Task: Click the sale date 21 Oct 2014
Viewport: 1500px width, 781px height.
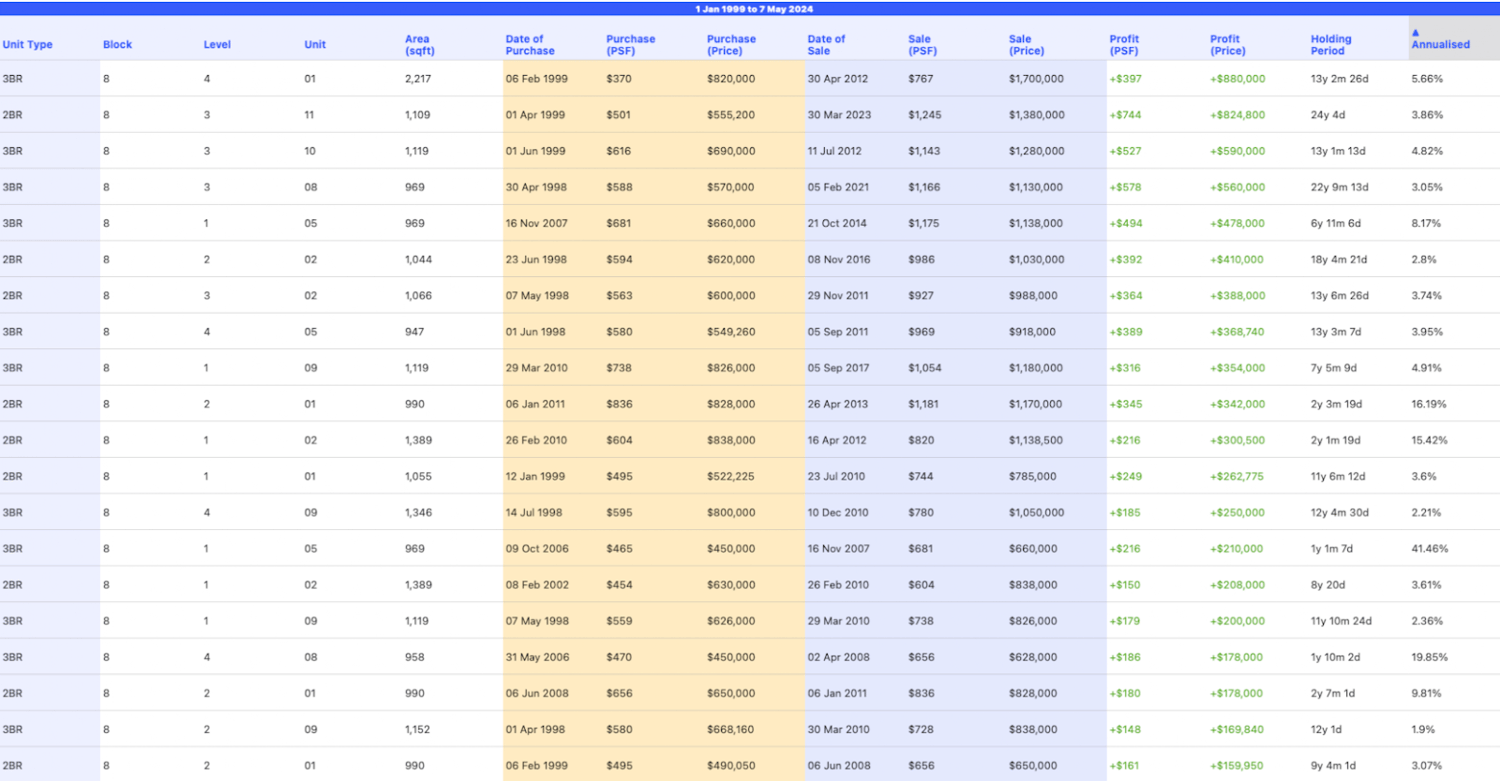Action: [x=837, y=223]
